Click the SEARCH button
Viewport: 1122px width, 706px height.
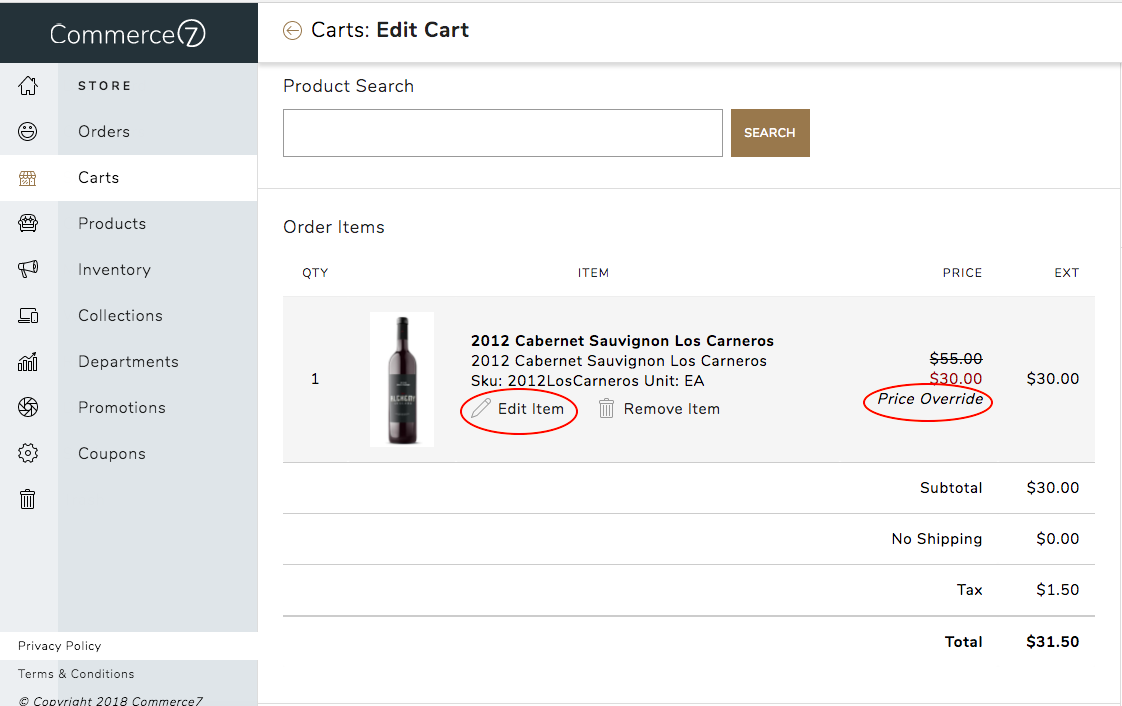[770, 133]
